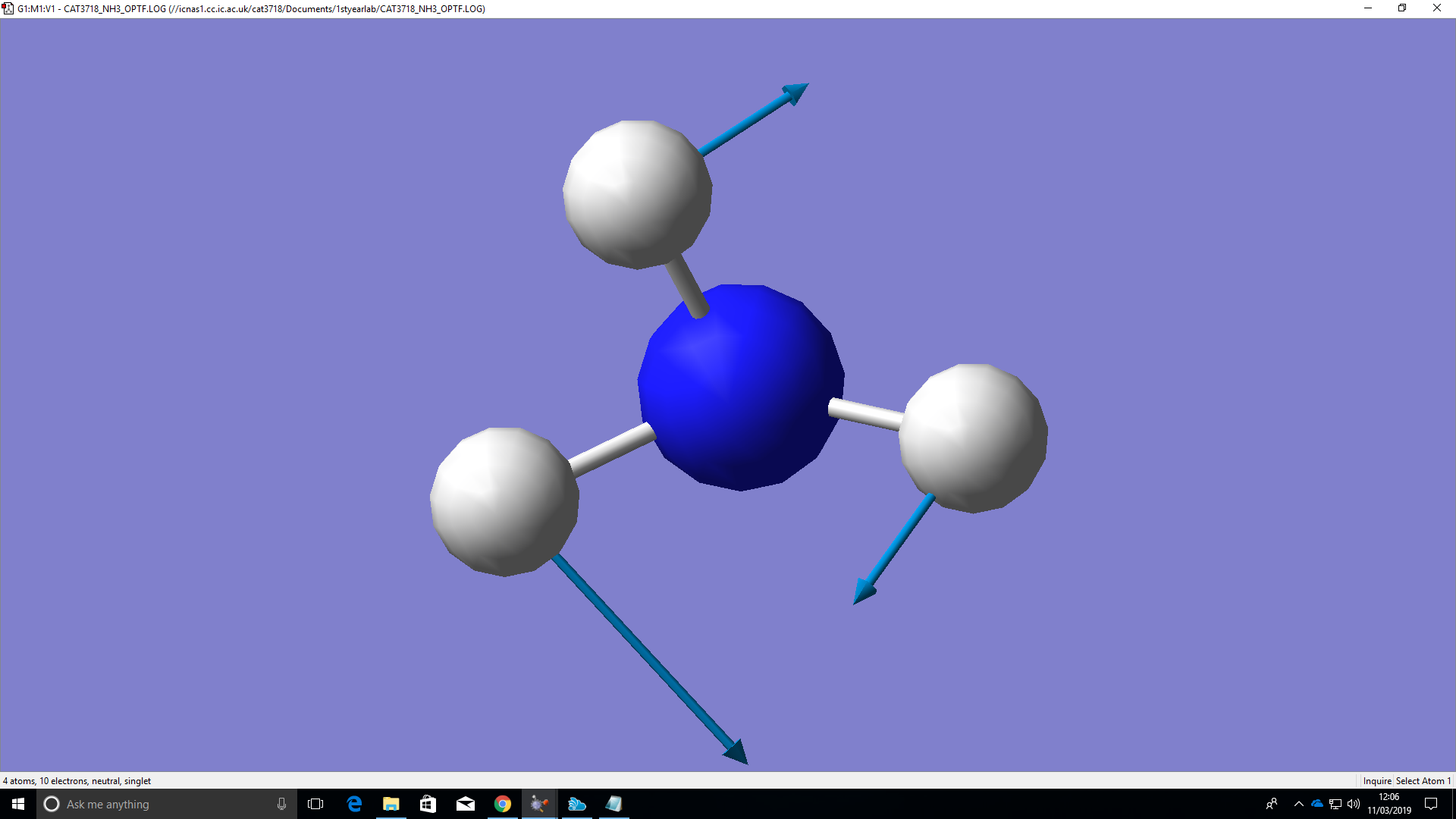Select the right hydrogen atom
Viewport: 1456px width, 819px height.
pos(973,438)
